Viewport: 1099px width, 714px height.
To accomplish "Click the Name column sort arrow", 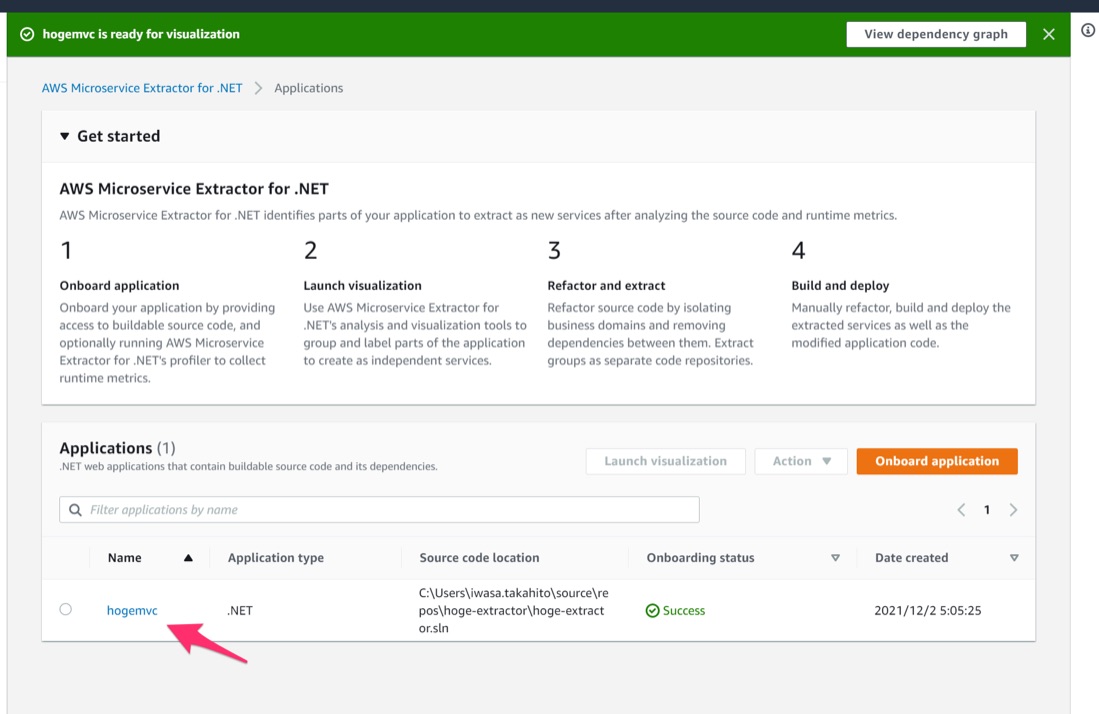I will (188, 558).
